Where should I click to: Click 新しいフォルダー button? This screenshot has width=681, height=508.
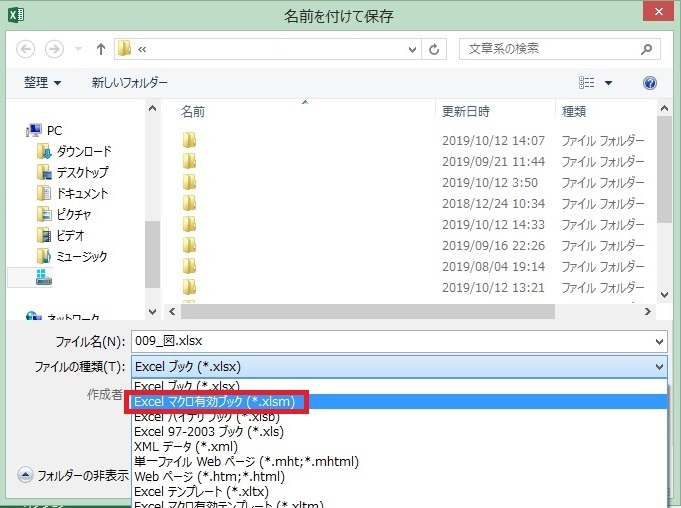point(129,82)
